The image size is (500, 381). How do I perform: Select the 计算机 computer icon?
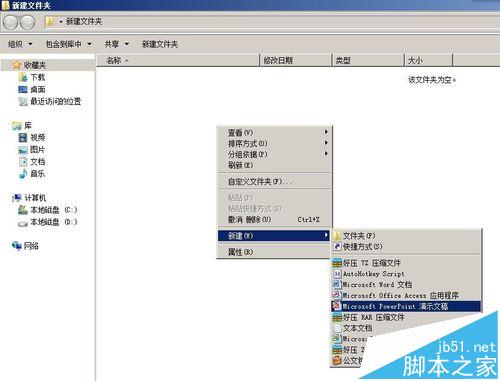point(17,198)
